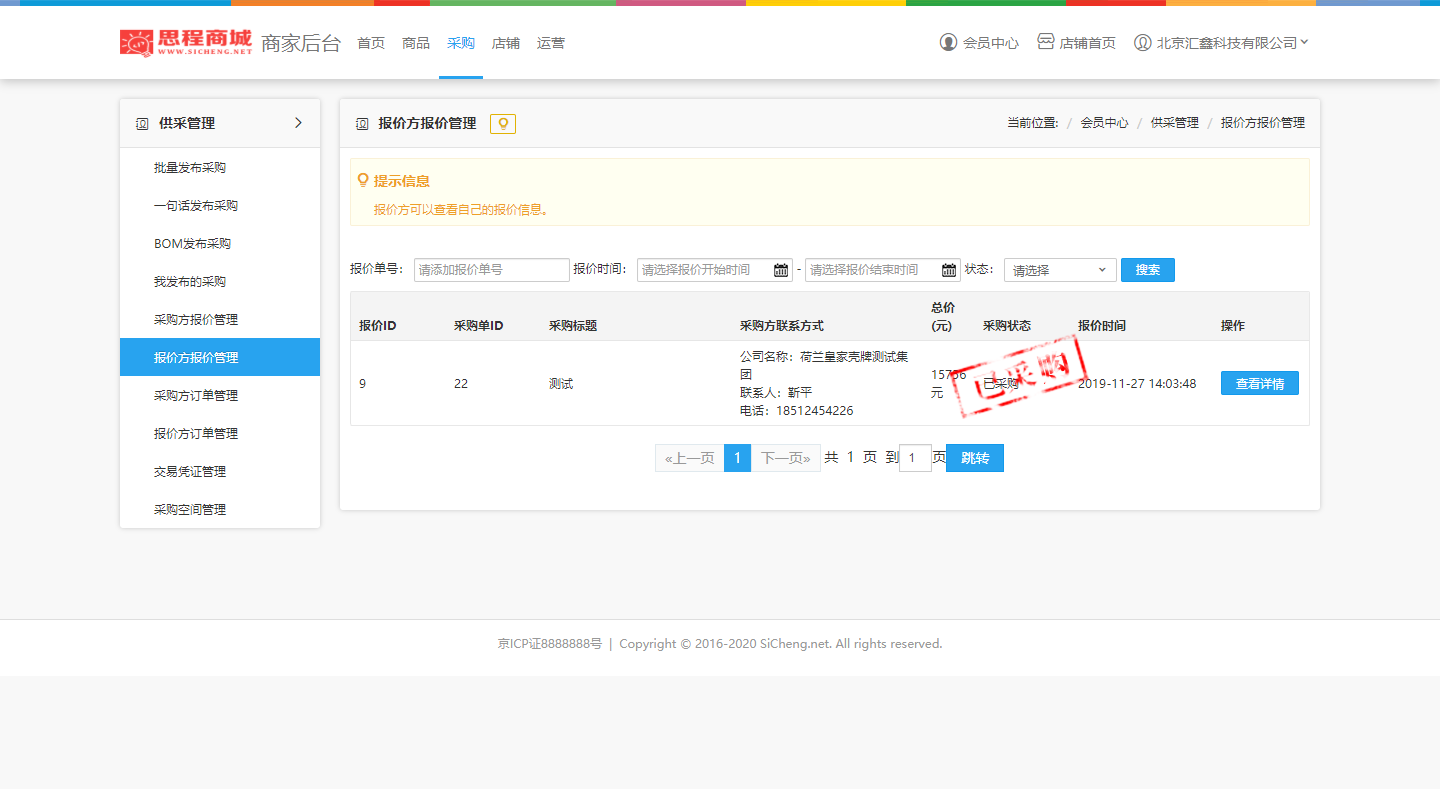
Task: Open 交易凭证管理 in sidebar
Action: (220, 472)
